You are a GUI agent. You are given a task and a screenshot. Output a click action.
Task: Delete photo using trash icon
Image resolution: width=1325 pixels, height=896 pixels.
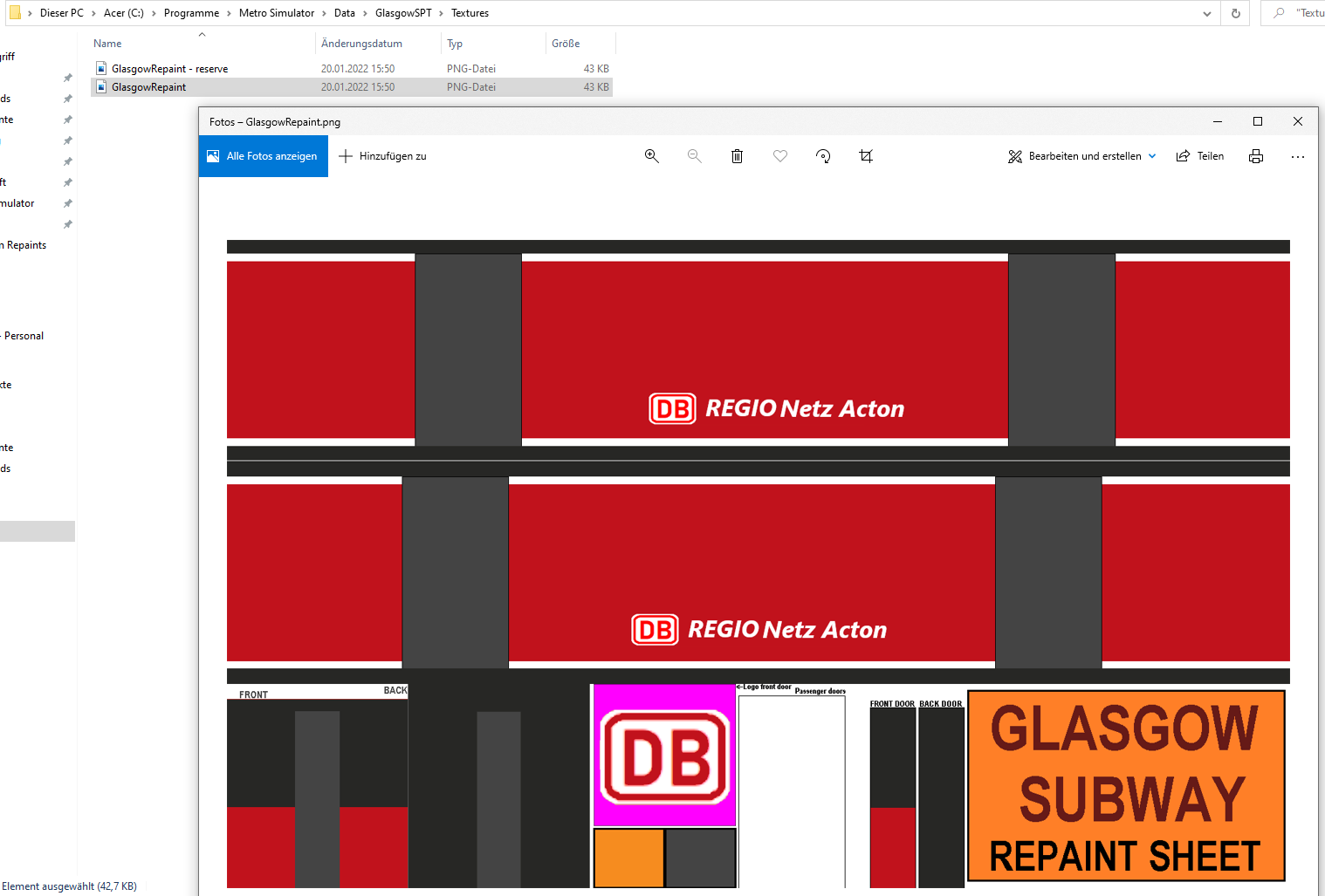point(737,156)
